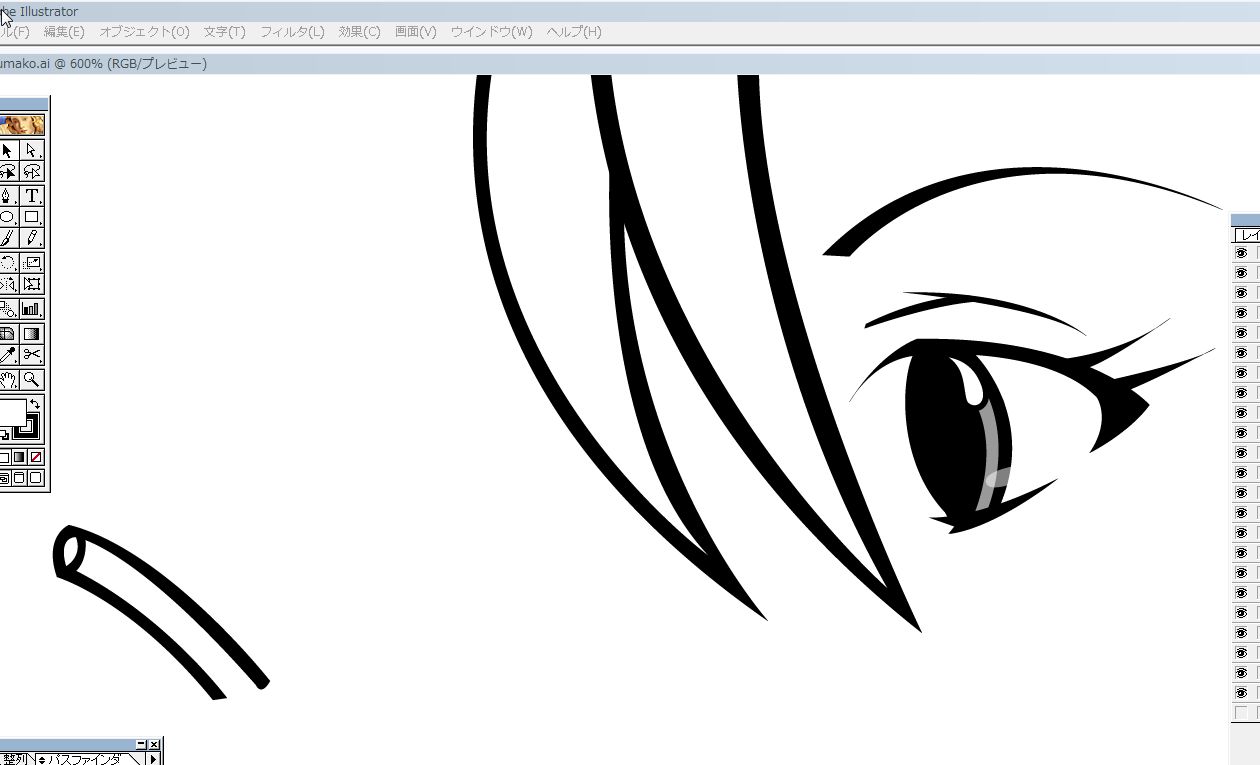
Task: Collapse the Pathfinder palette with minimize box
Action: [x=141, y=745]
